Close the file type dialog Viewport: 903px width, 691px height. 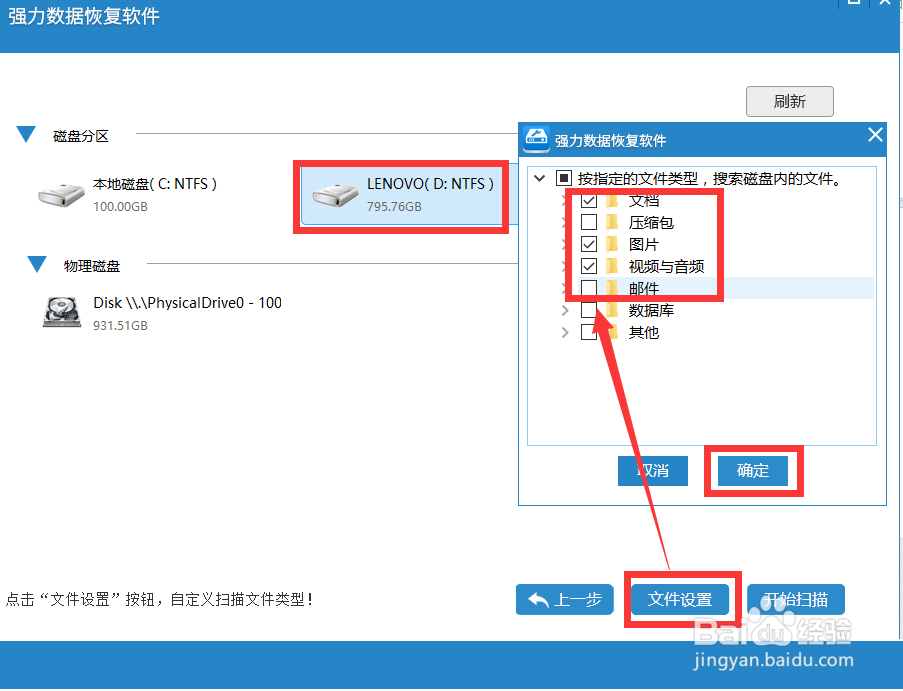coord(875,135)
